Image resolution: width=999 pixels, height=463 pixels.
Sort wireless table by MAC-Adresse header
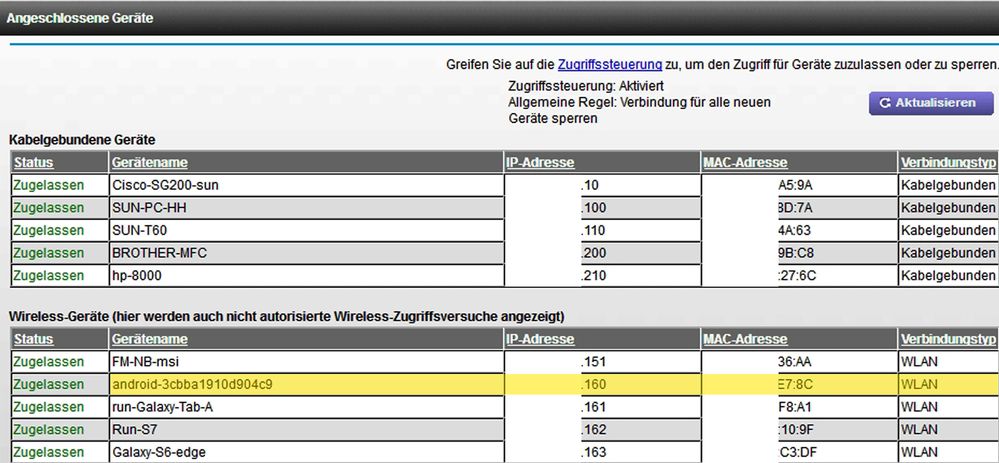click(x=745, y=339)
